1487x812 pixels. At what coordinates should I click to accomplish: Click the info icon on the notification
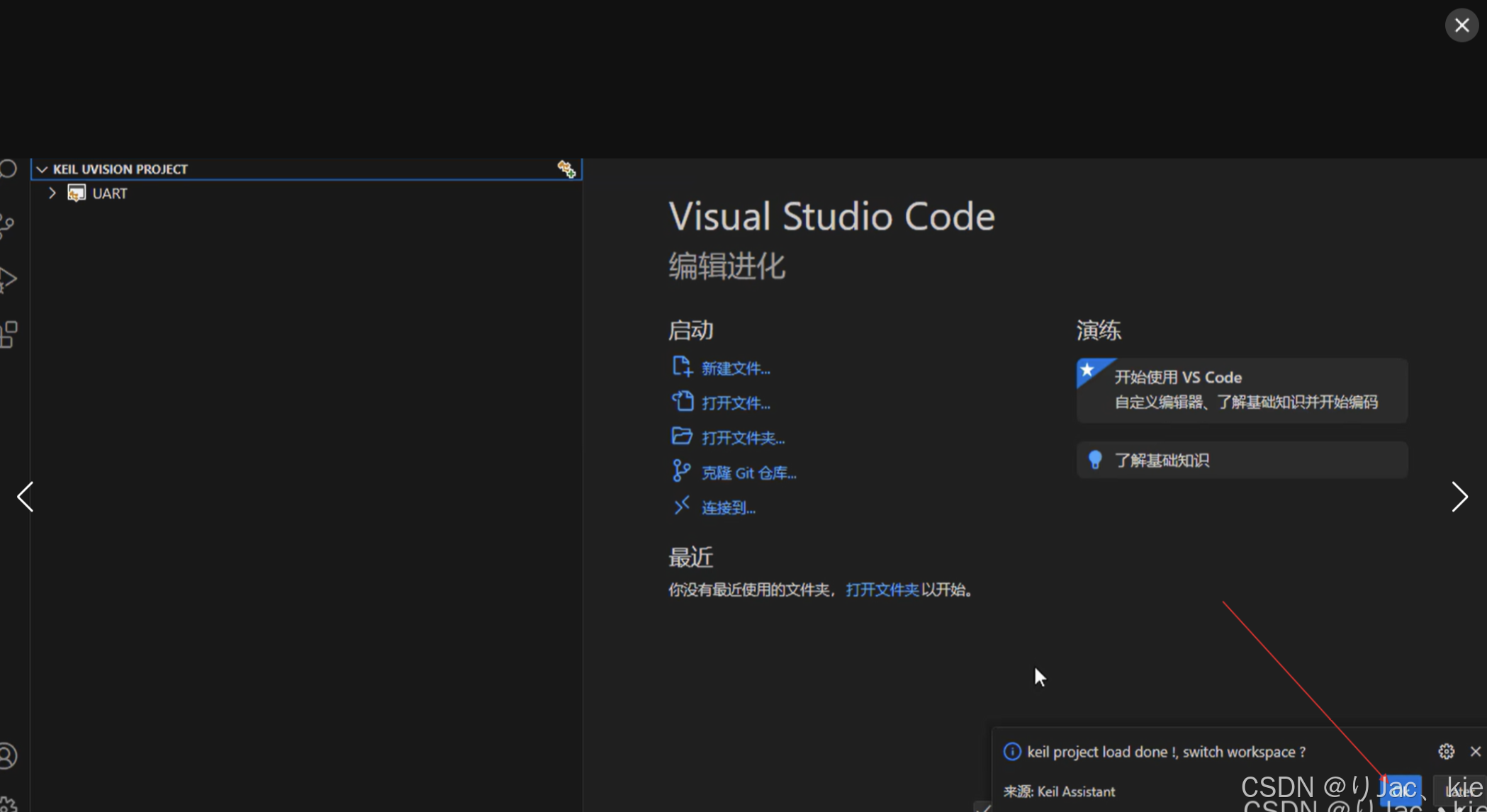1011,751
